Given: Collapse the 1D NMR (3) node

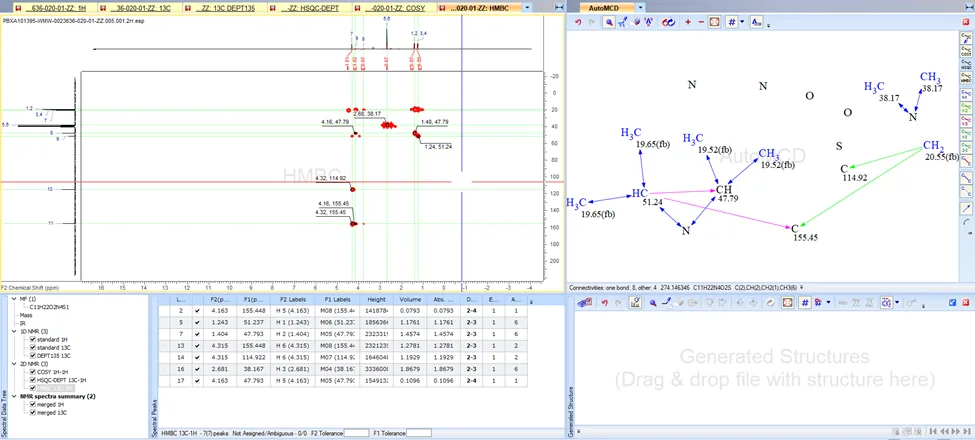Looking at the screenshot, I should 14,331.
